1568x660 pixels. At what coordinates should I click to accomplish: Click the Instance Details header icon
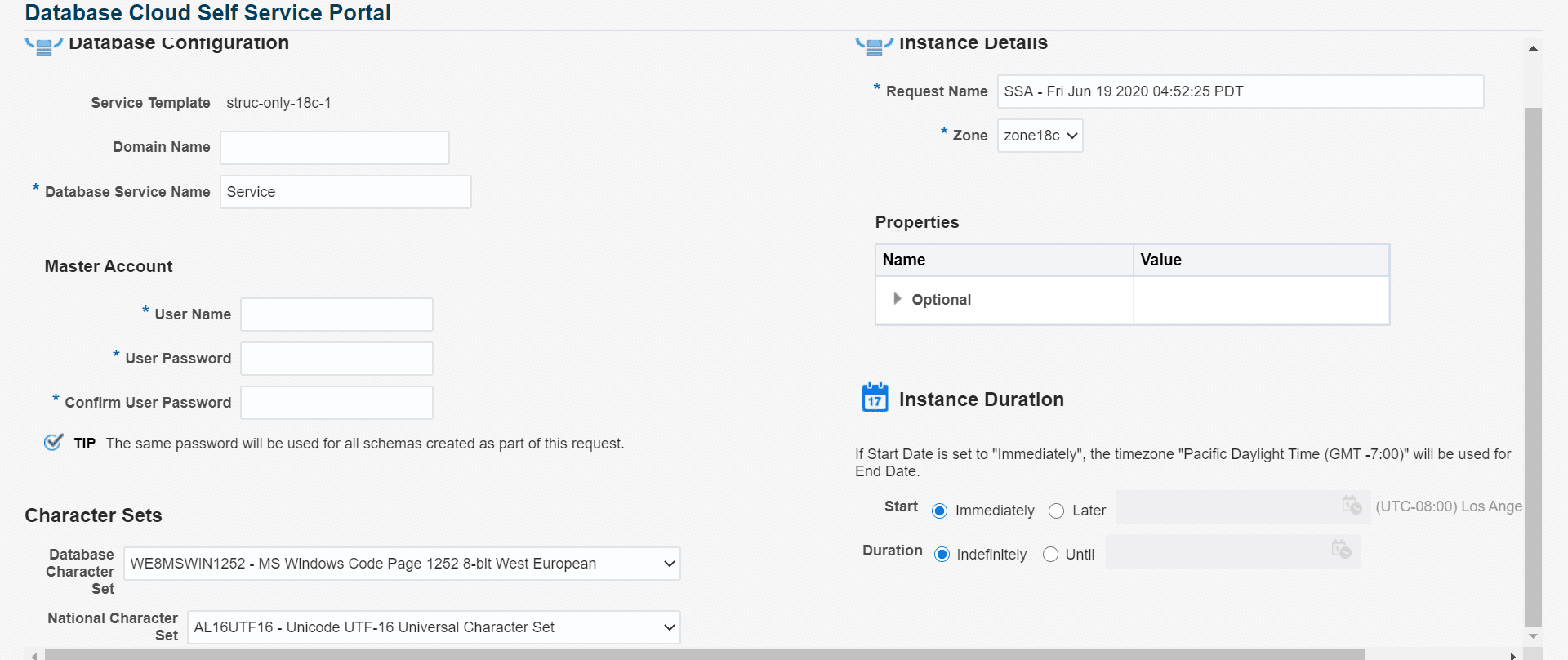pyautogui.click(x=874, y=46)
